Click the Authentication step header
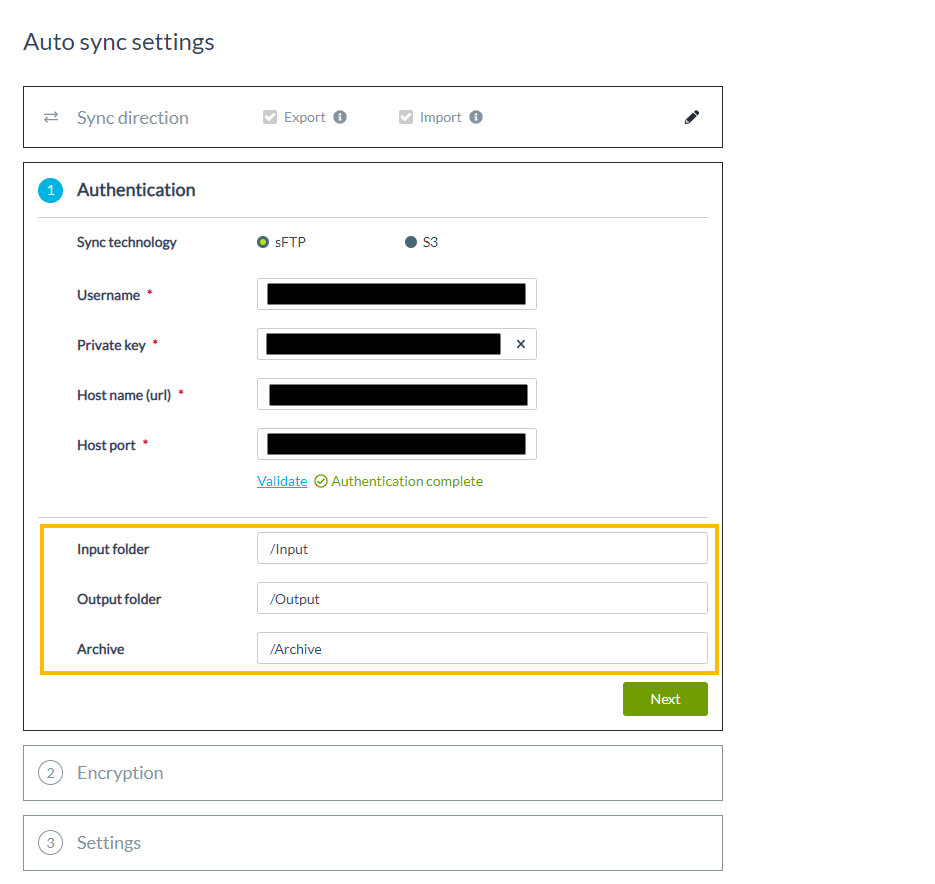Screen dimensions: 935x884 (136, 190)
